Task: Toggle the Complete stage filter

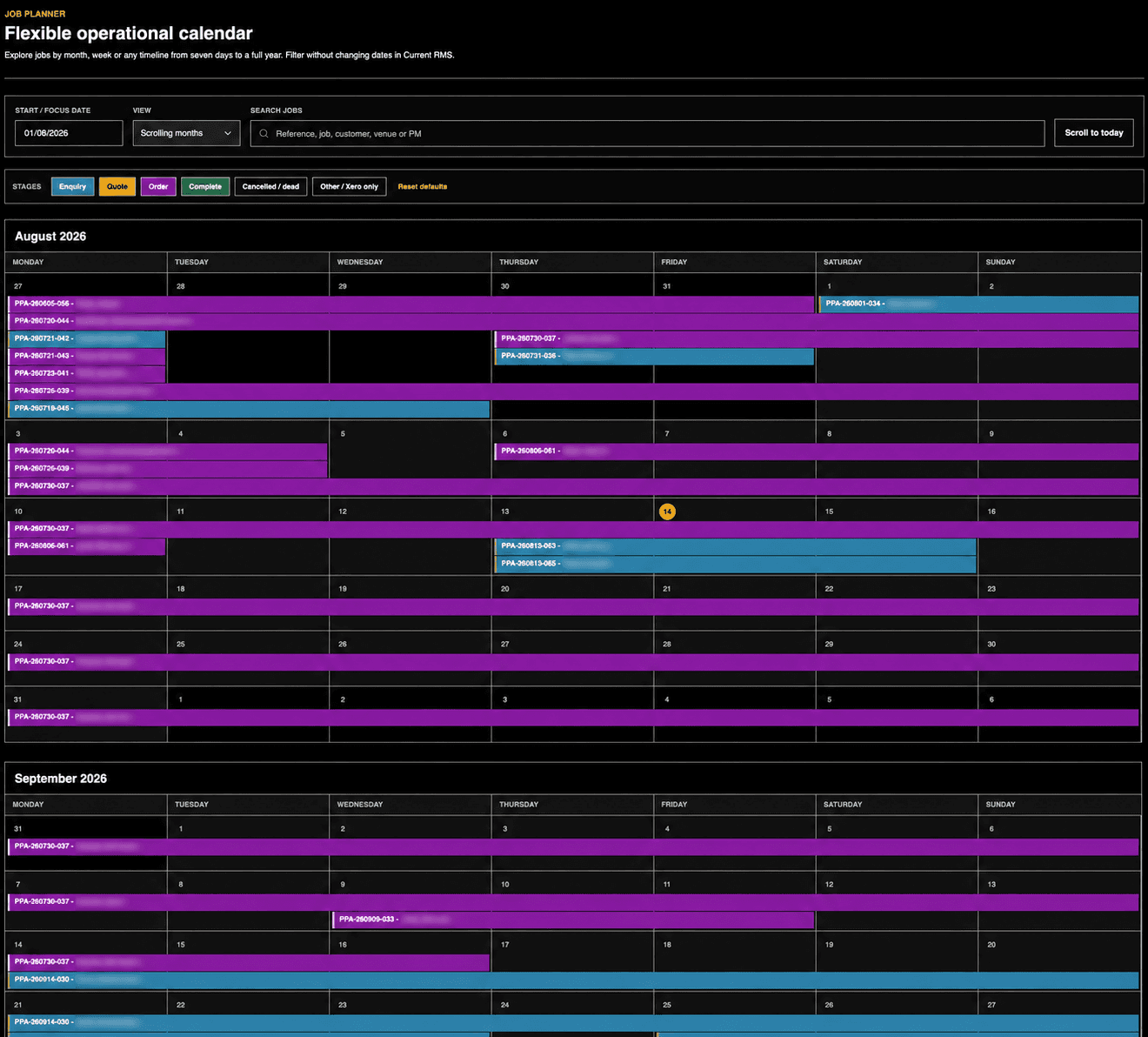Action: pyautogui.click(x=205, y=186)
